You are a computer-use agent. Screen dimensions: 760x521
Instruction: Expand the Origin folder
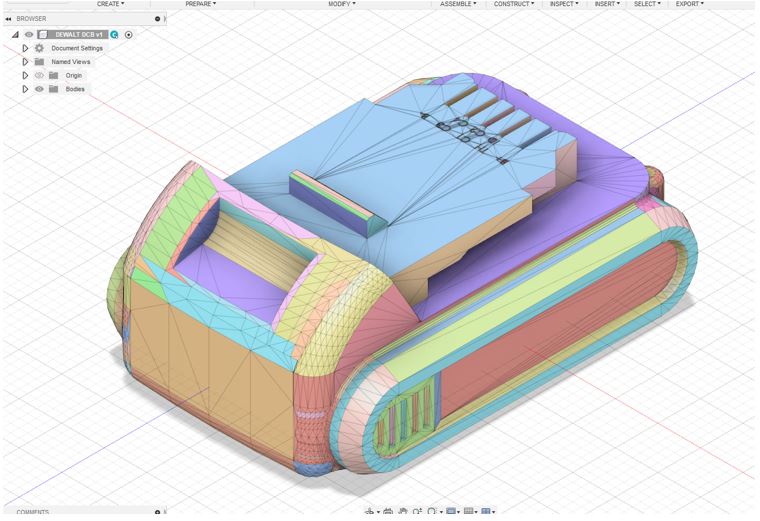[x=25, y=76]
